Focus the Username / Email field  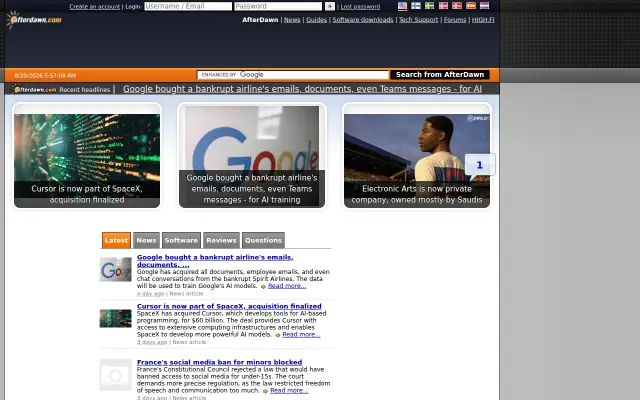pos(188,6)
